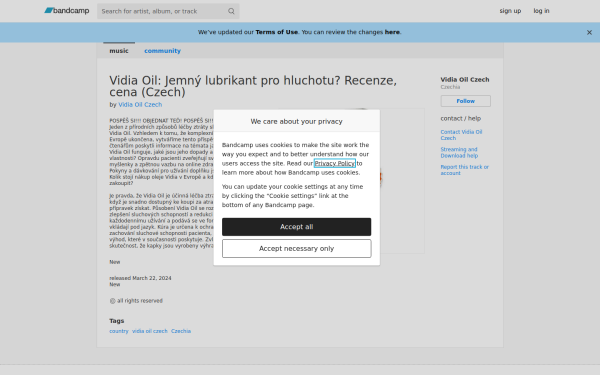Screen dimensions: 600x375
Task: Click the 'contact / help' heading
Action: [x=460, y=119]
